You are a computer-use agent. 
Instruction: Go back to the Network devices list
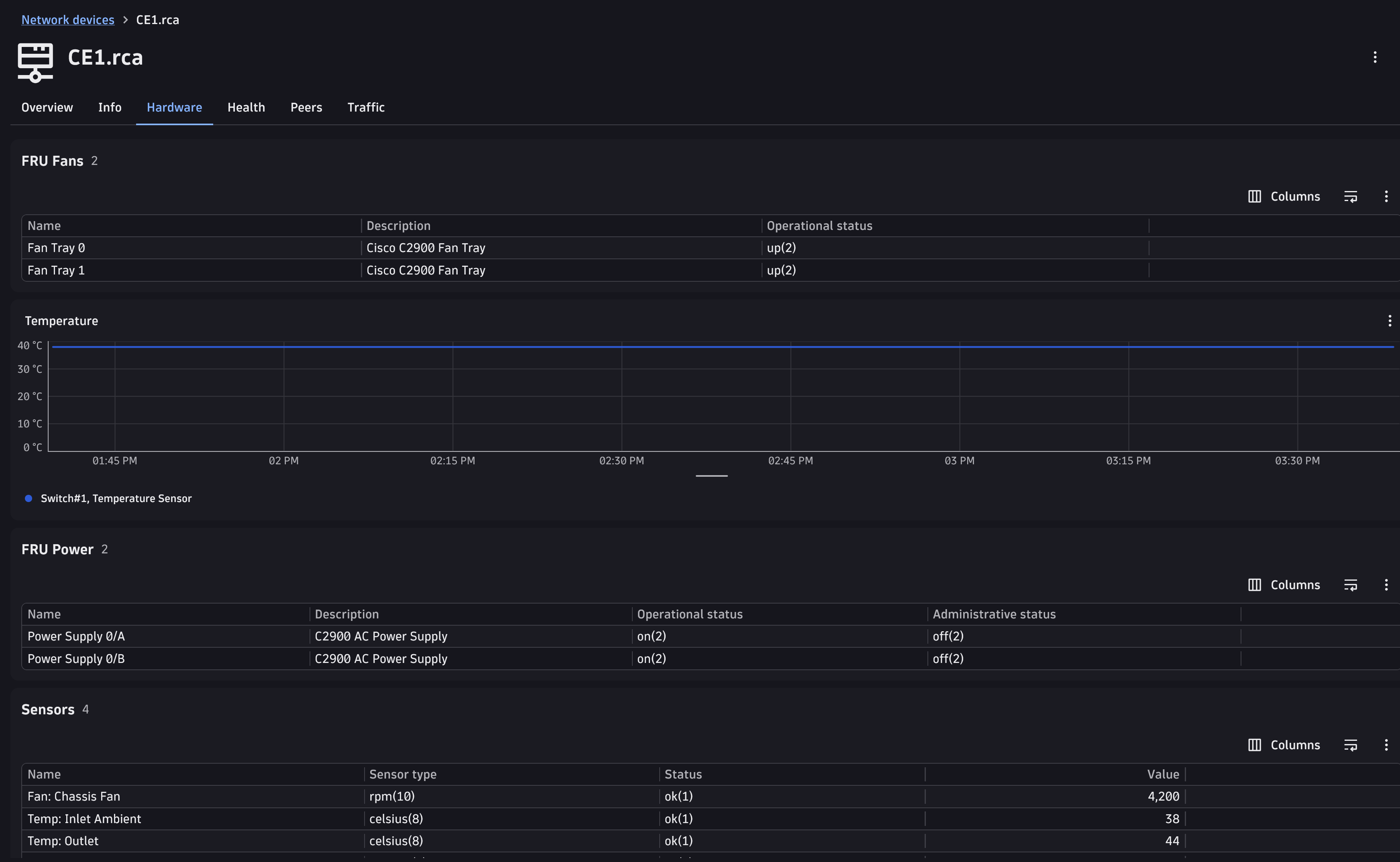coord(68,20)
